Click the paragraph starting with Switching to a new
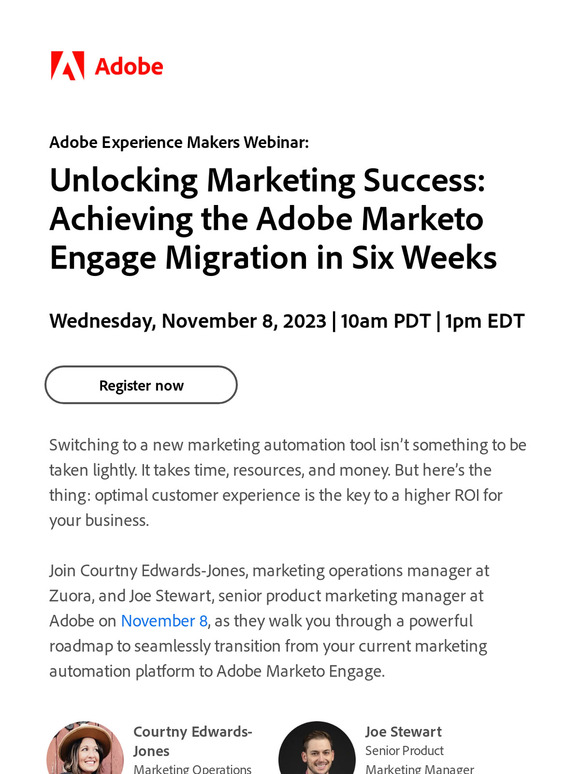The width and height of the screenshot is (580, 774). tap(288, 482)
